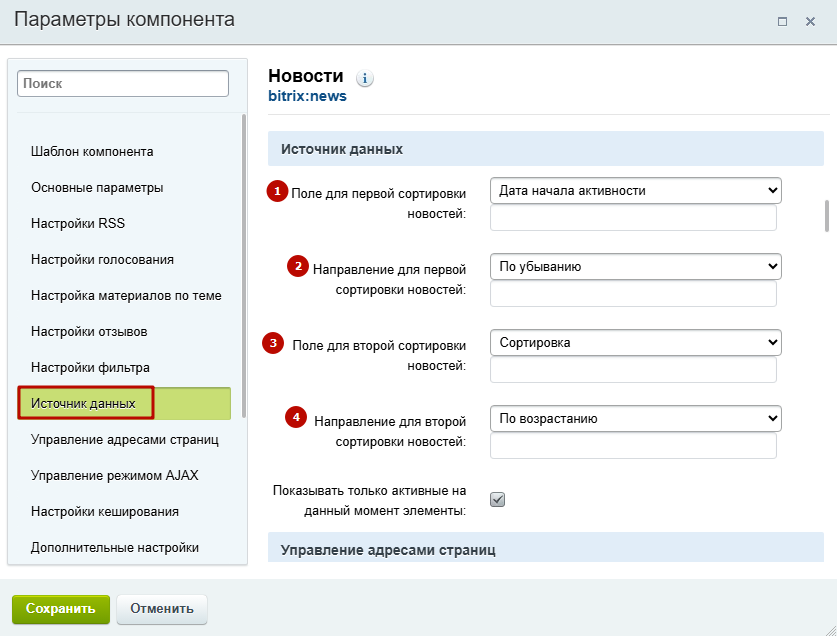Click the resize grip at dialog corner
This screenshot has width=837, height=636.
point(830,629)
